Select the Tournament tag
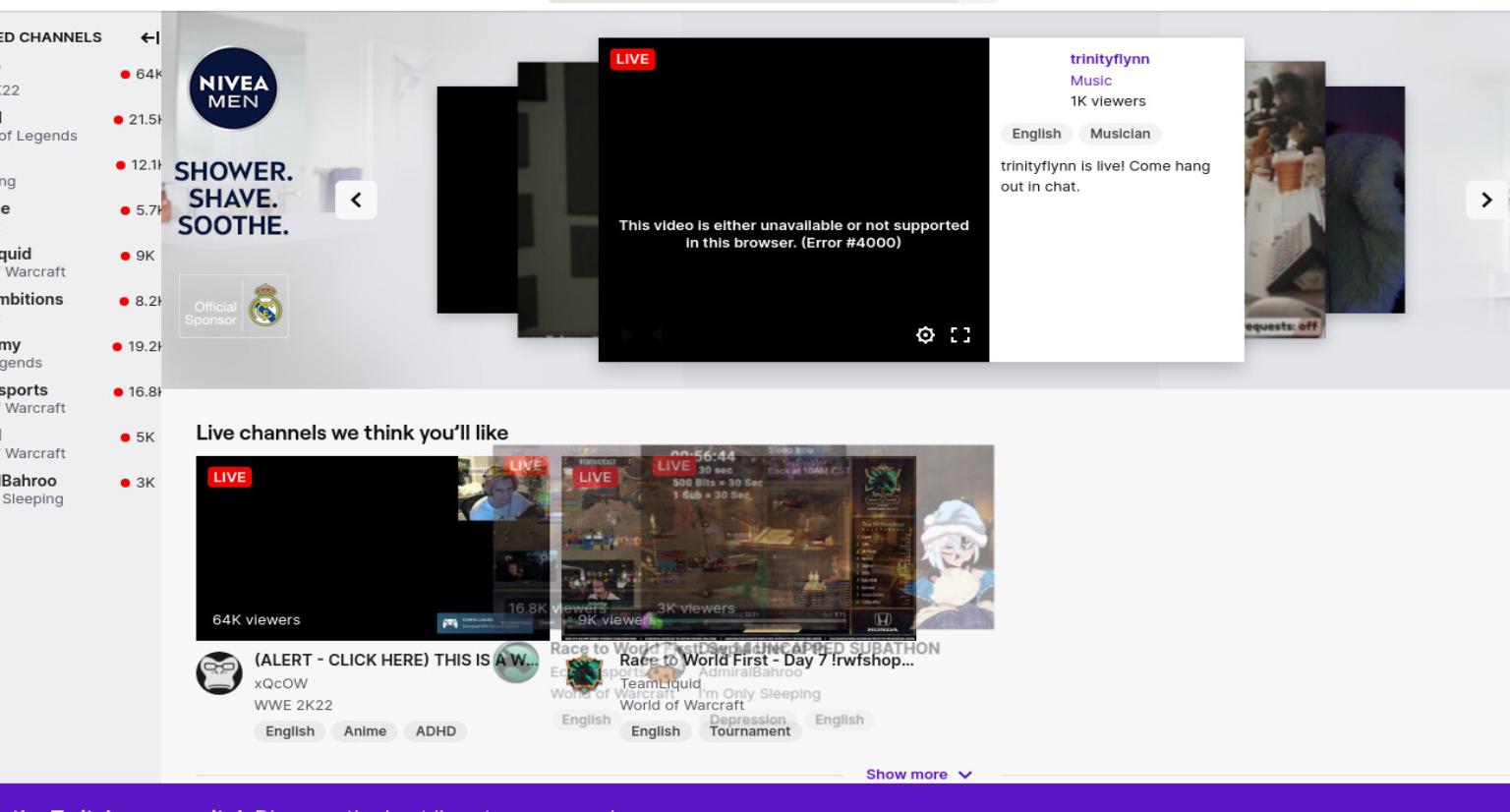The image size is (1510, 812). (x=750, y=731)
